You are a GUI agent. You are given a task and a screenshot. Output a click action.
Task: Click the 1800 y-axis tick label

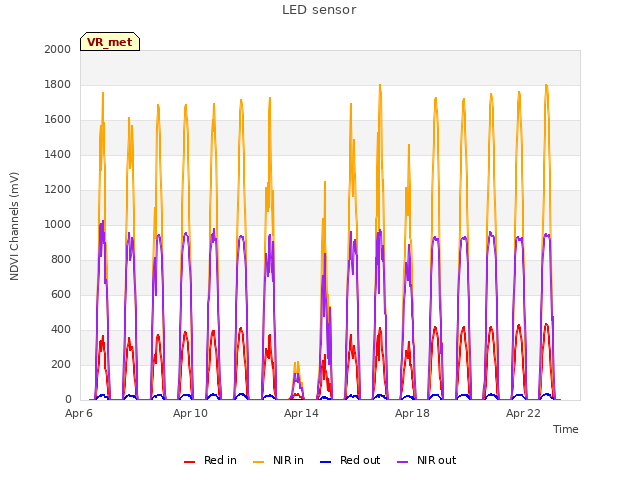point(58,84)
